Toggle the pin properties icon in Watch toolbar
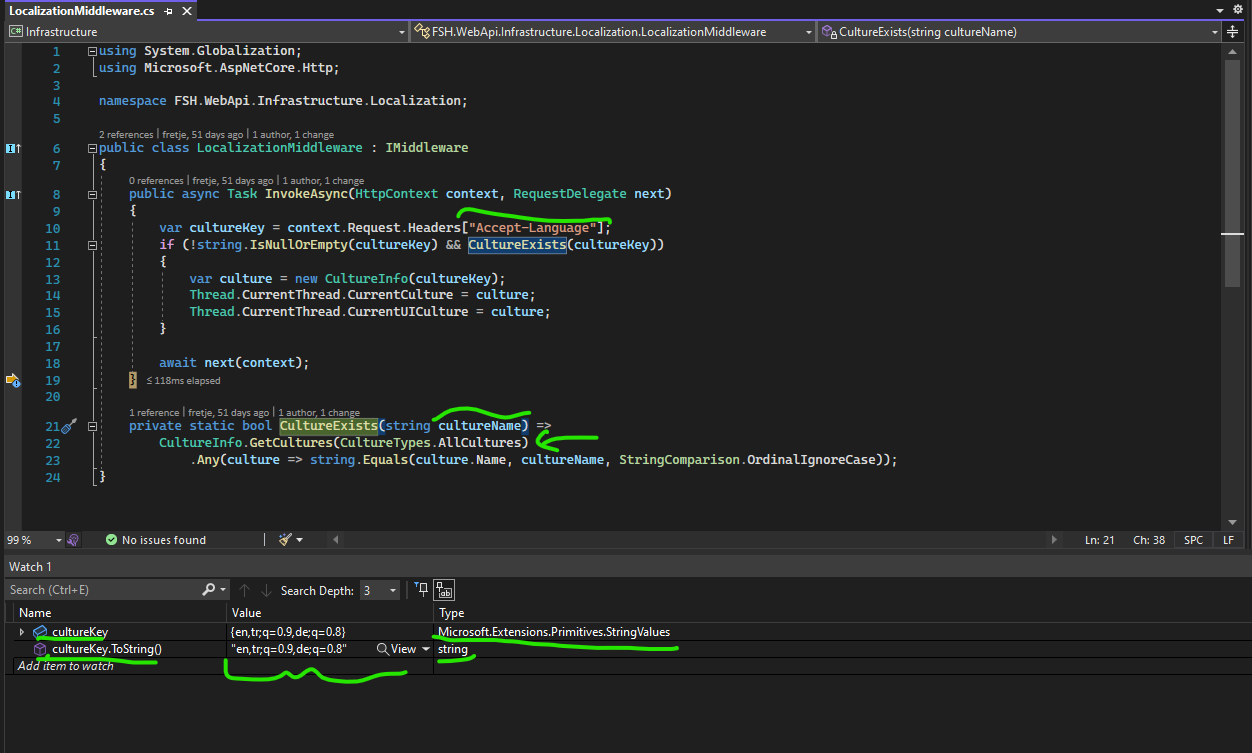The width and height of the screenshot is (1252, 753). coord(422,590)
